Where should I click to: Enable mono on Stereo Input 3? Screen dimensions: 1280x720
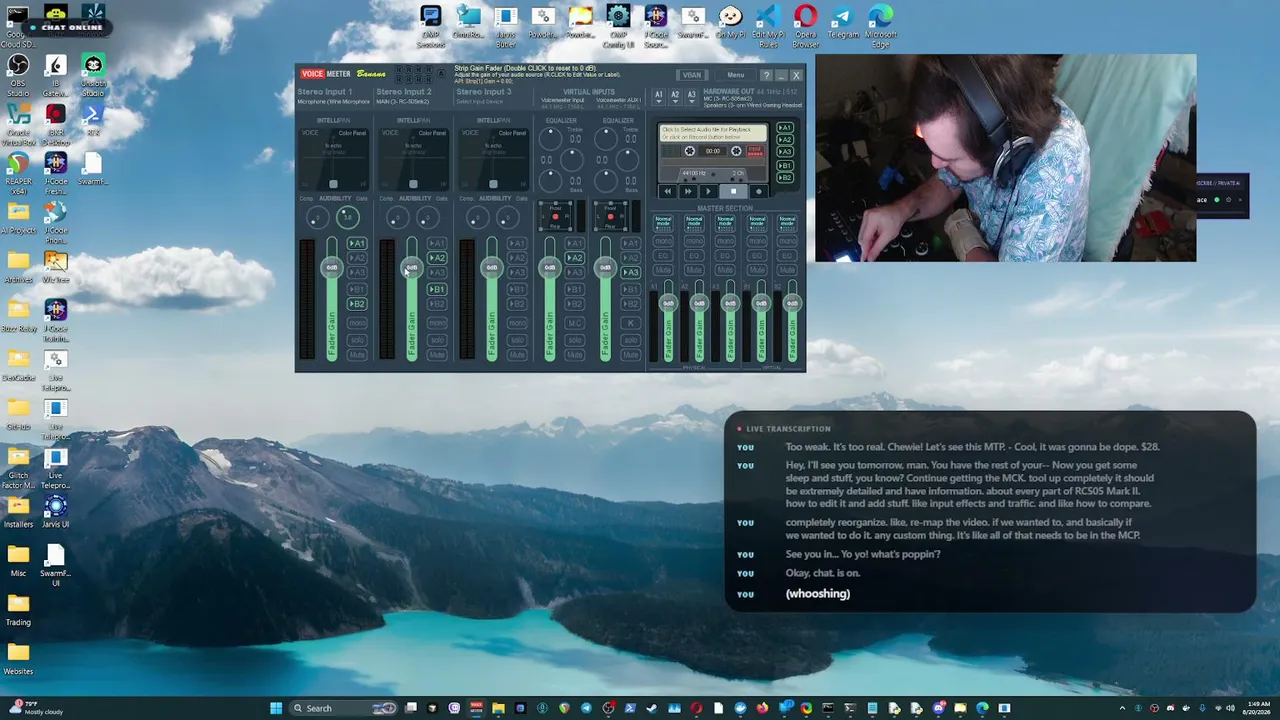coord(517,324)
